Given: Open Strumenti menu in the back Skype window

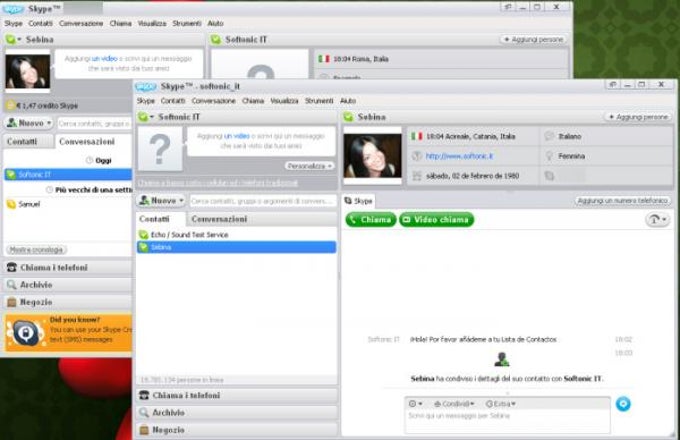Looking at the screenshot, I should pos(186,23).
